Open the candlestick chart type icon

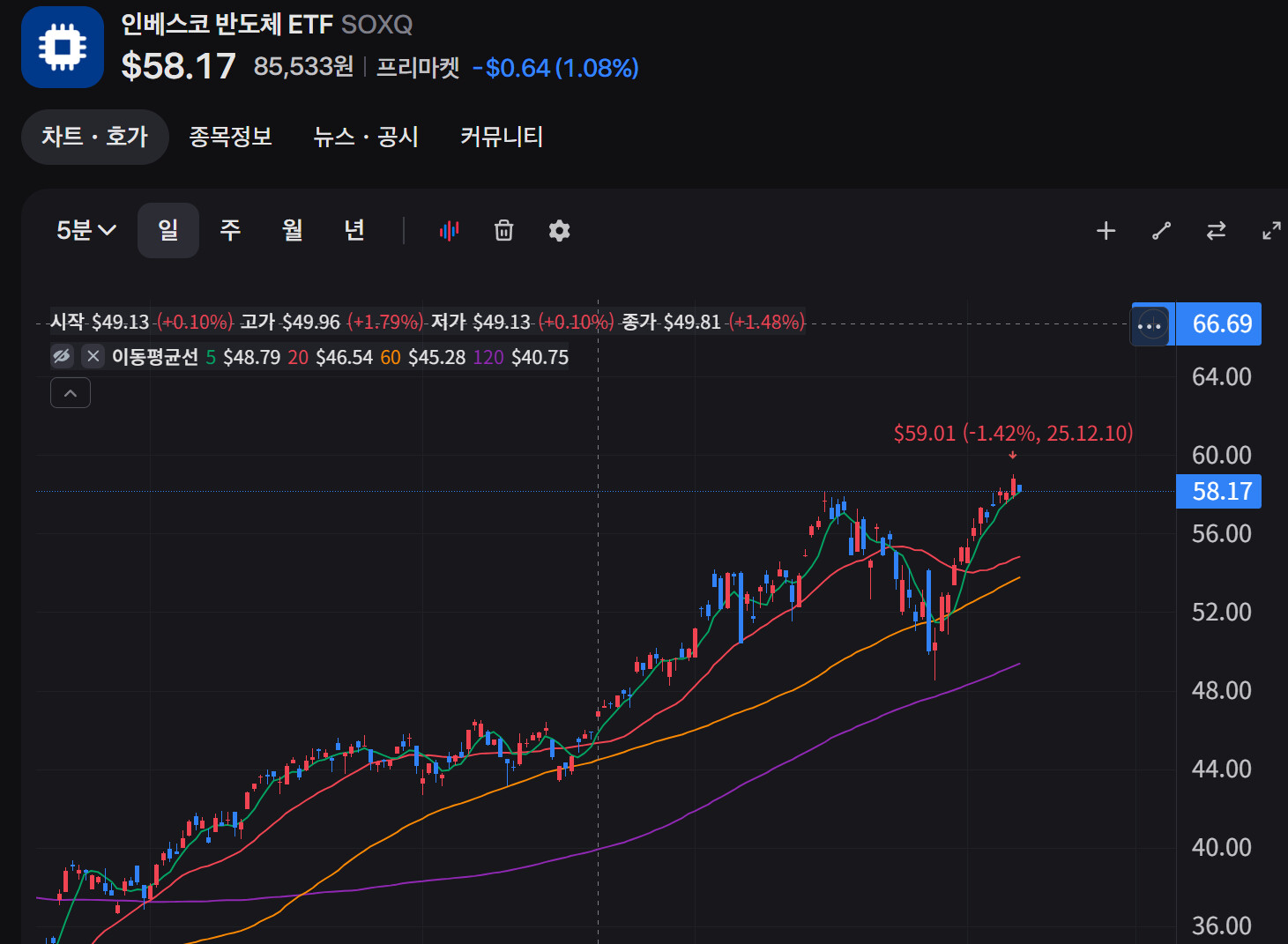(x=449, y=231)
